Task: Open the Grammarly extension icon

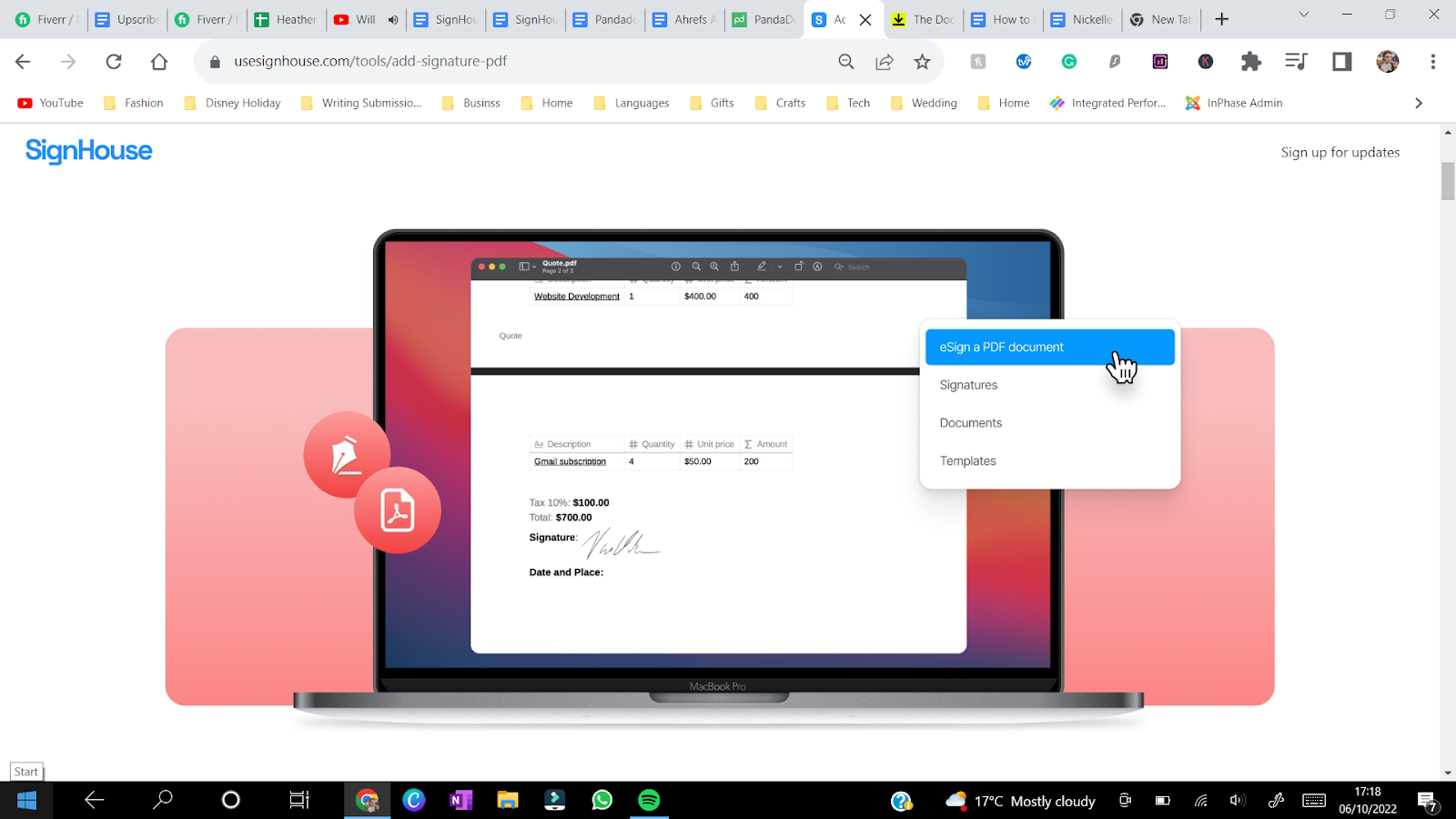Action: pos(1068,61)
